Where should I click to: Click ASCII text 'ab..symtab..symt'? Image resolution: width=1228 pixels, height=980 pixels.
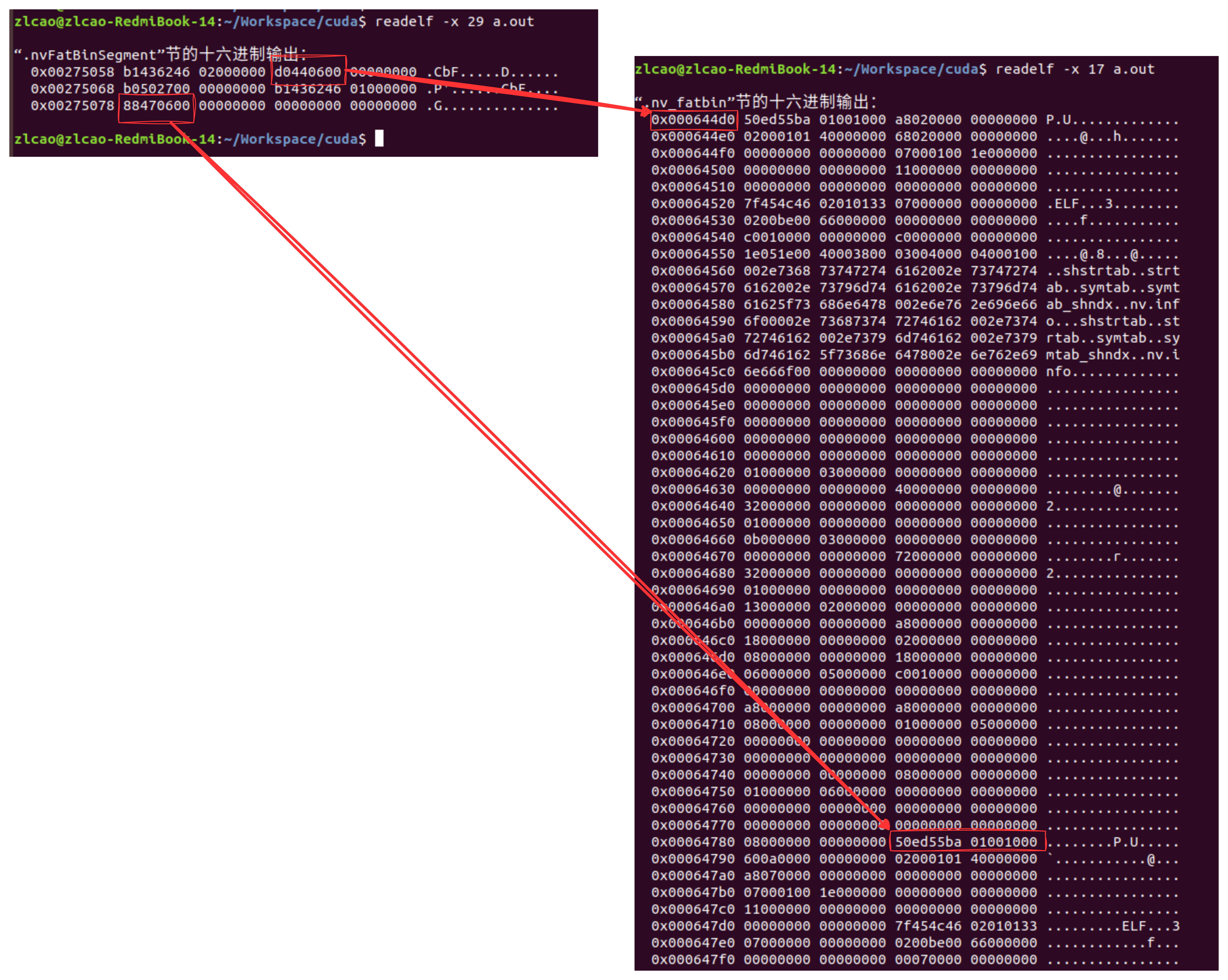point(1113,288)
